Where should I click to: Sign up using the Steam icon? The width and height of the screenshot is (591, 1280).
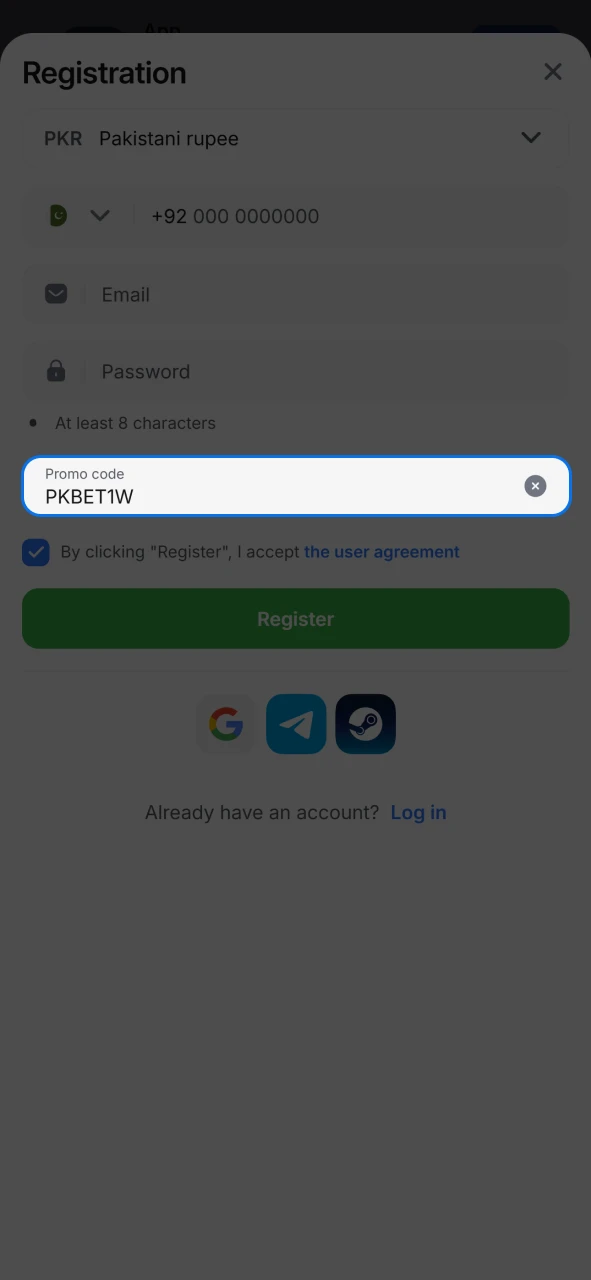(x=366, y=724)
